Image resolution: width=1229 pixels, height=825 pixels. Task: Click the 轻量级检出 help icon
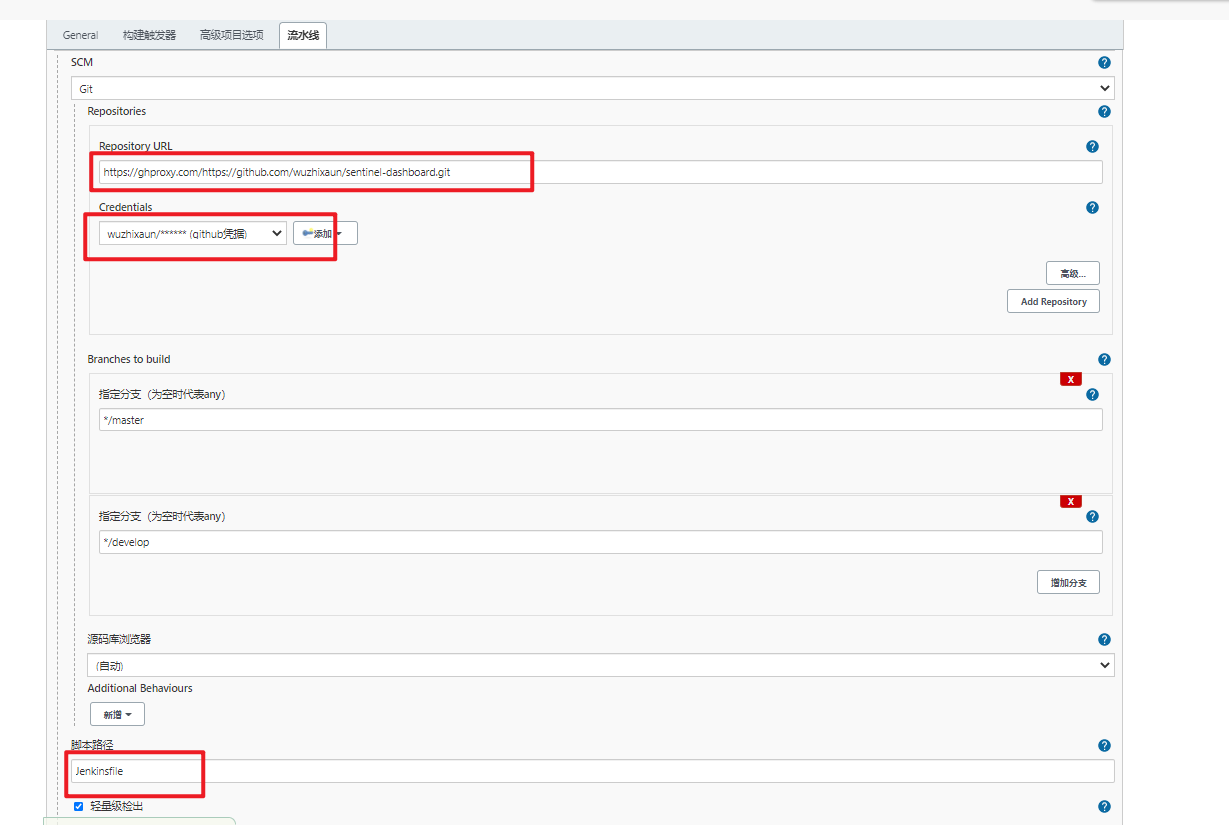click(1104, 806)
